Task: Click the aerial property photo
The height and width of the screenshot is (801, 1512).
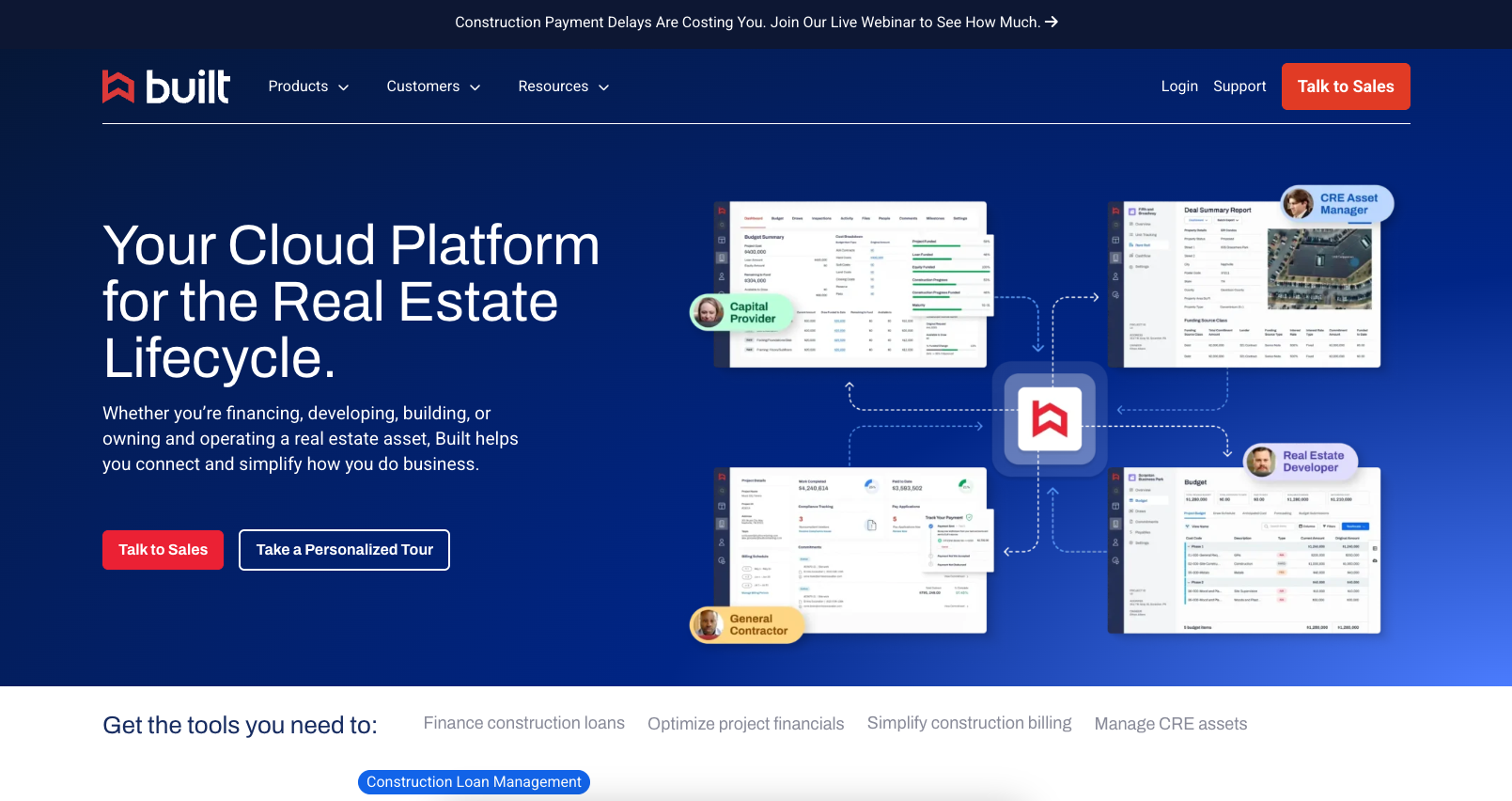Action: click(x=1319, y=269)
